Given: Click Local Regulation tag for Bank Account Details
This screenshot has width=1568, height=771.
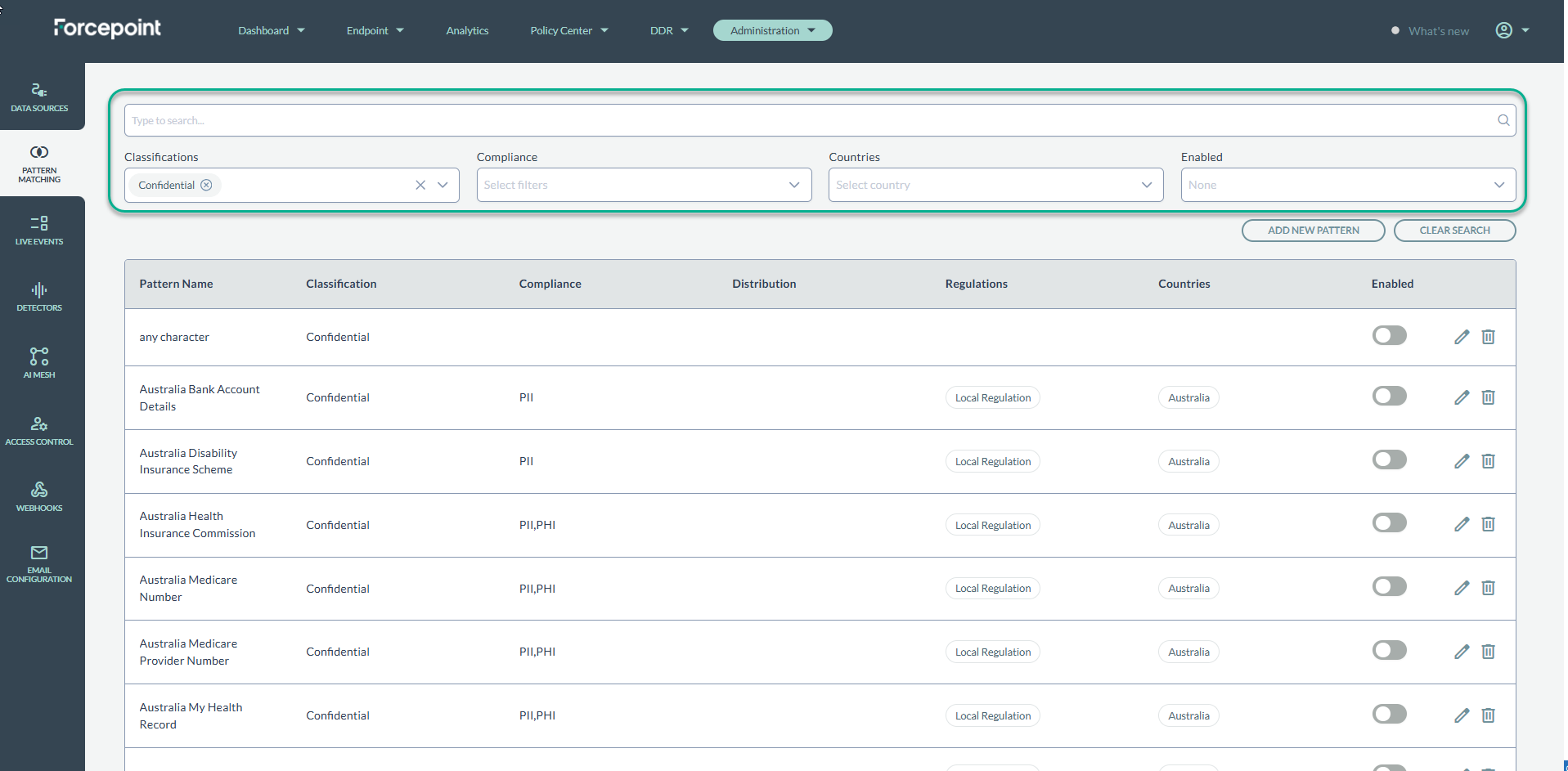Looking at the screenshot, I should coord(993,397).
